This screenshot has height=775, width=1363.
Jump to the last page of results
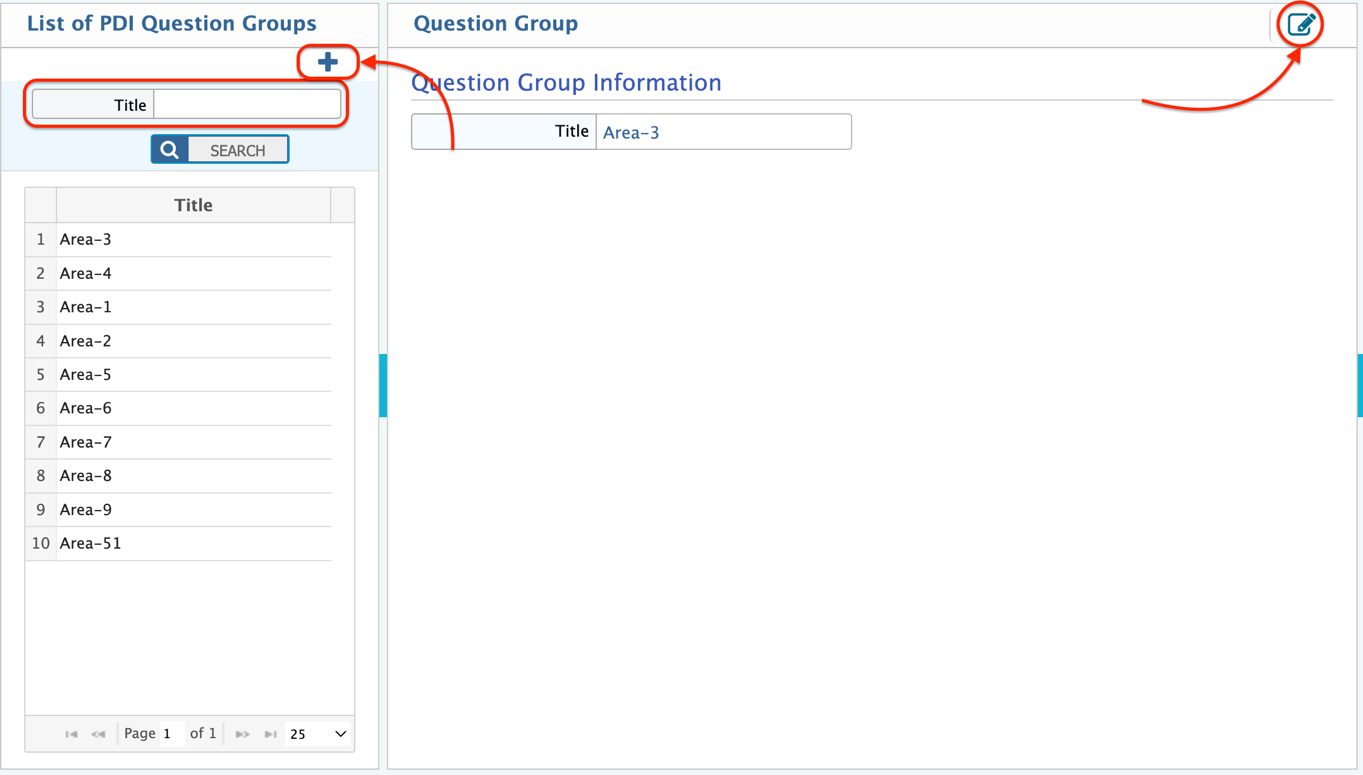(x=270, y=734)
